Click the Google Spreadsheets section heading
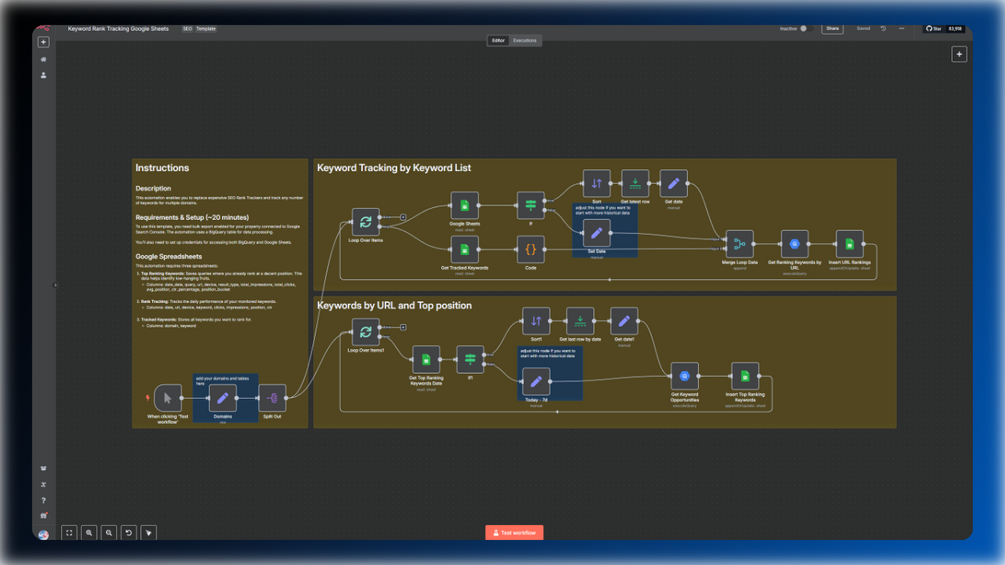This screenshot has width=1005, height=565. pyautogui.click(x=169, y=256)
